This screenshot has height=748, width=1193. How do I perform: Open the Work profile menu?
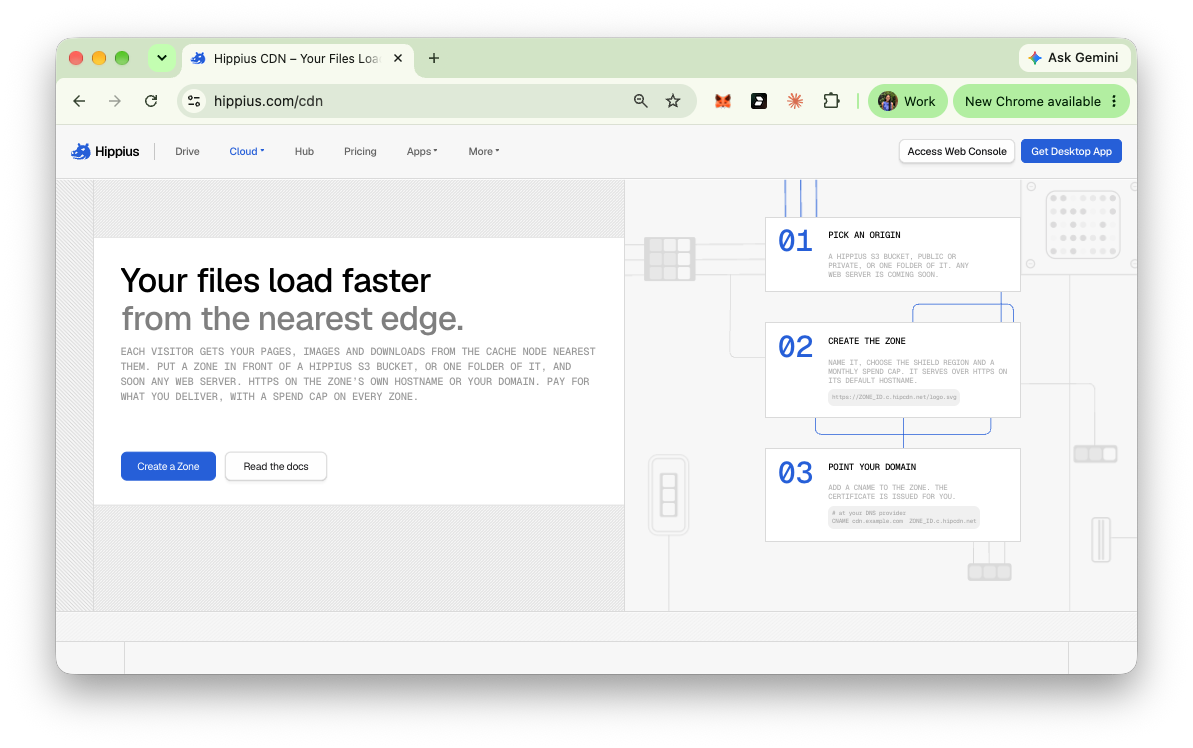908,101
